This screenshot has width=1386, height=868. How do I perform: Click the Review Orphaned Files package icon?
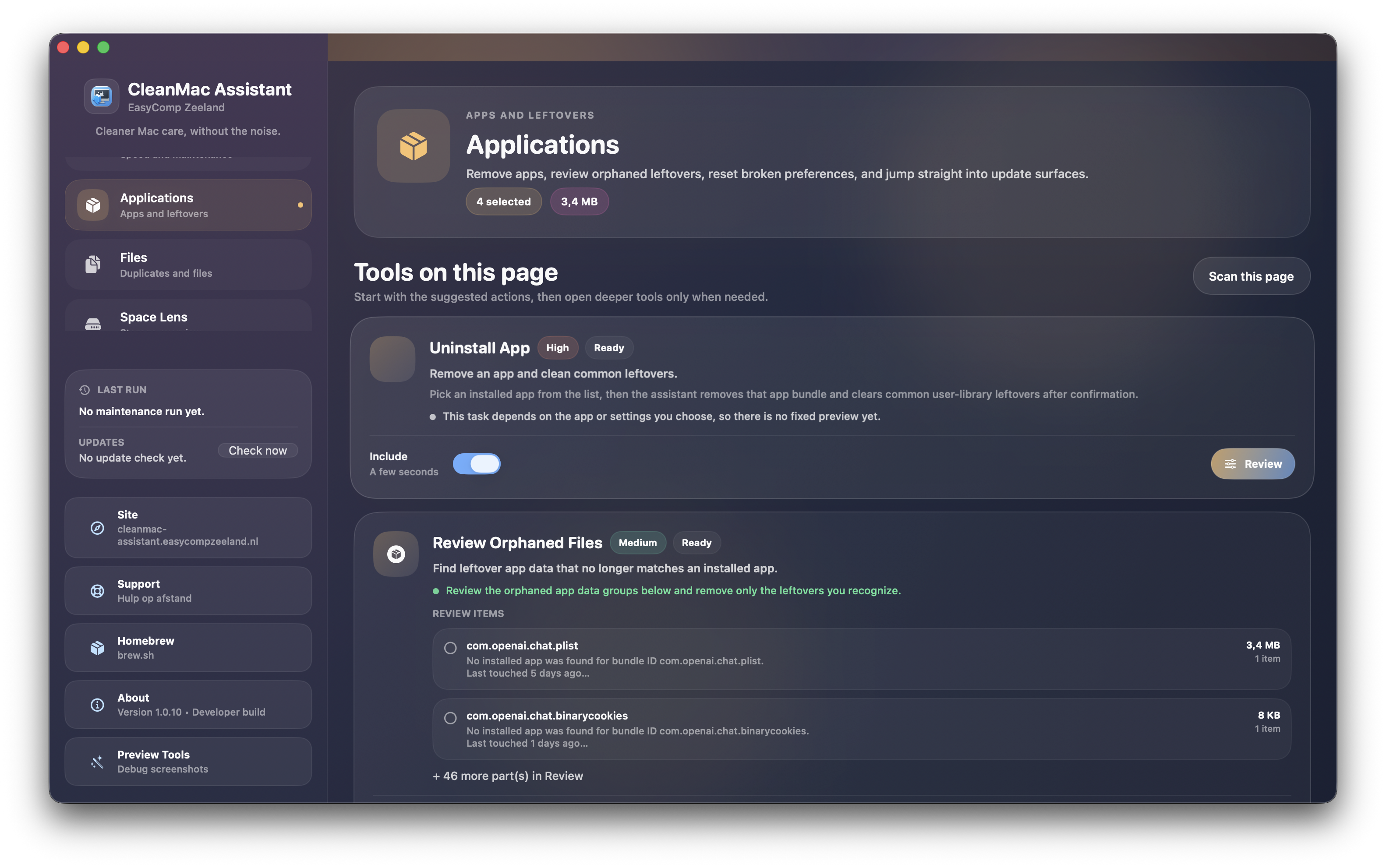pyautogui.click(x=396, y=554)
